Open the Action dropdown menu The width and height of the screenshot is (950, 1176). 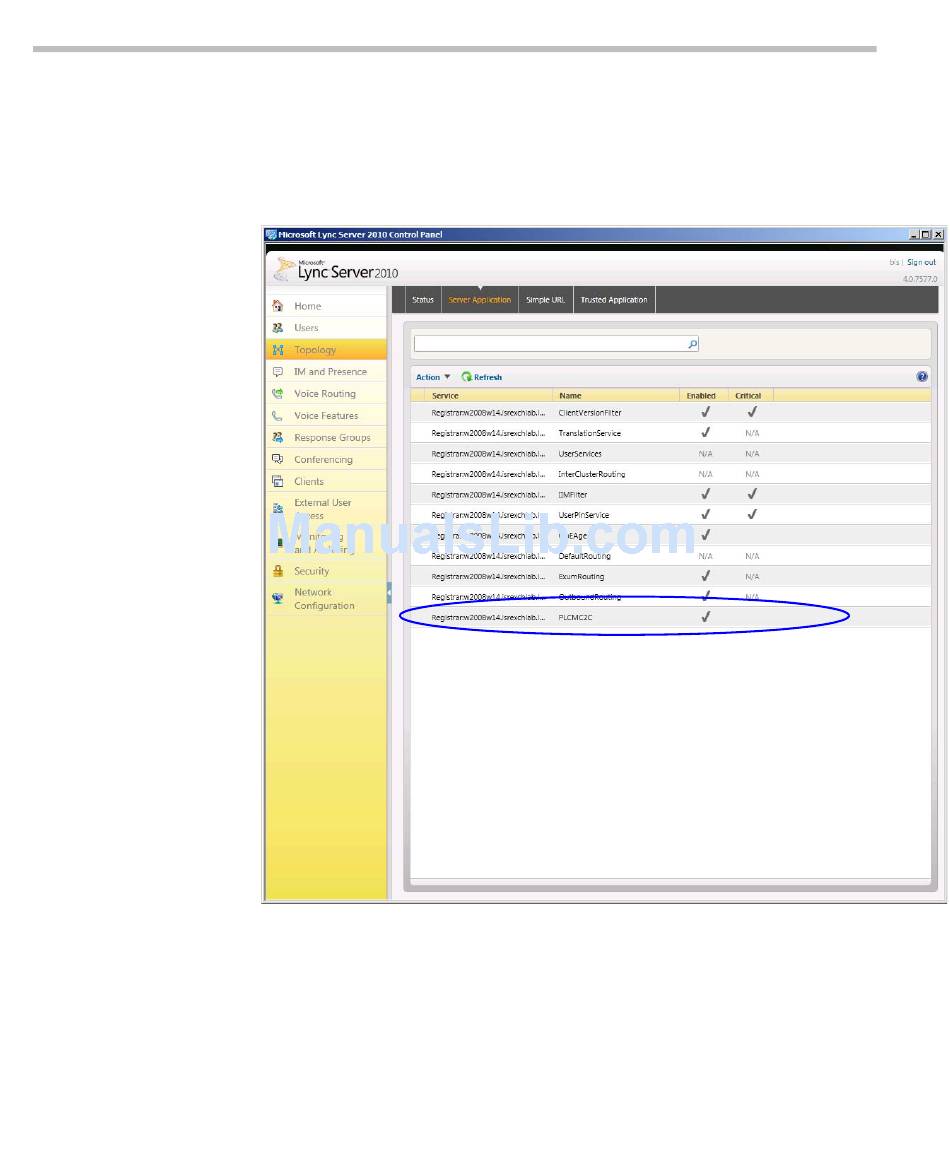[433, 376]
